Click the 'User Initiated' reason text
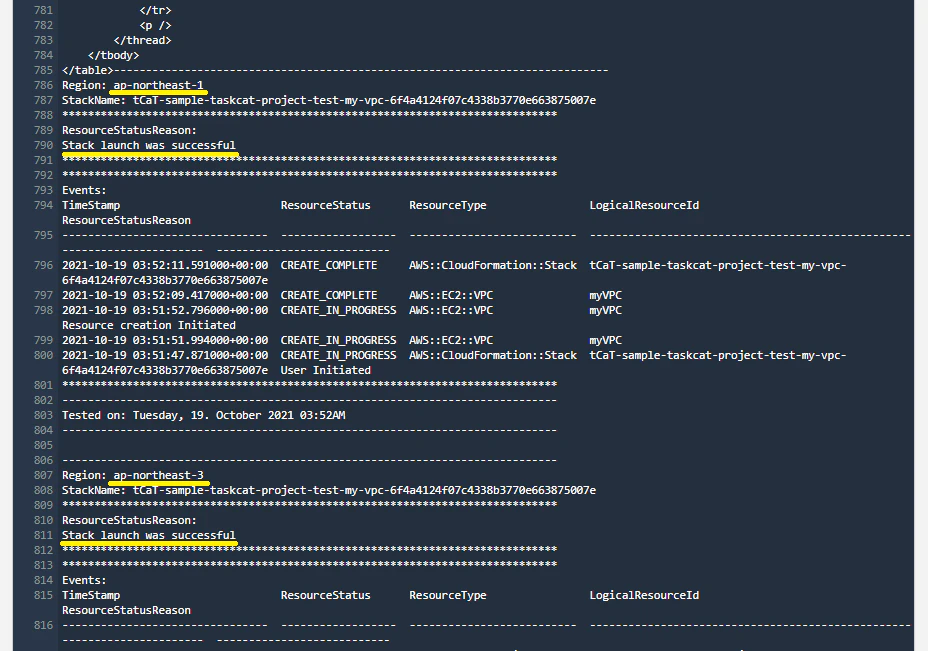The width and height of the screenshot is (928, 651). coord(326,370)
